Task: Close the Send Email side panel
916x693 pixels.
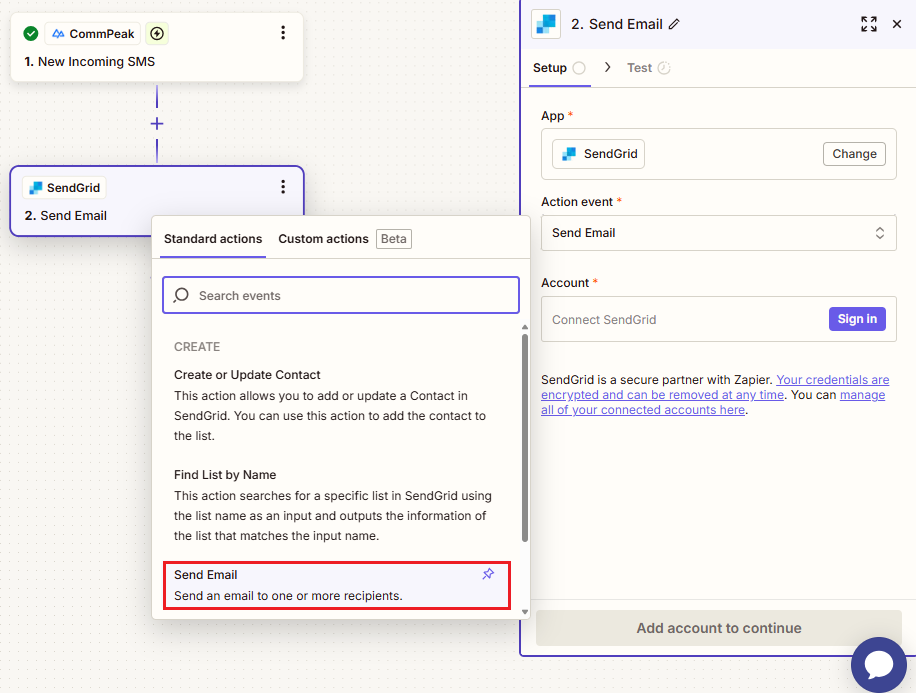Action: pyautogui.click(x=897, y=24)
